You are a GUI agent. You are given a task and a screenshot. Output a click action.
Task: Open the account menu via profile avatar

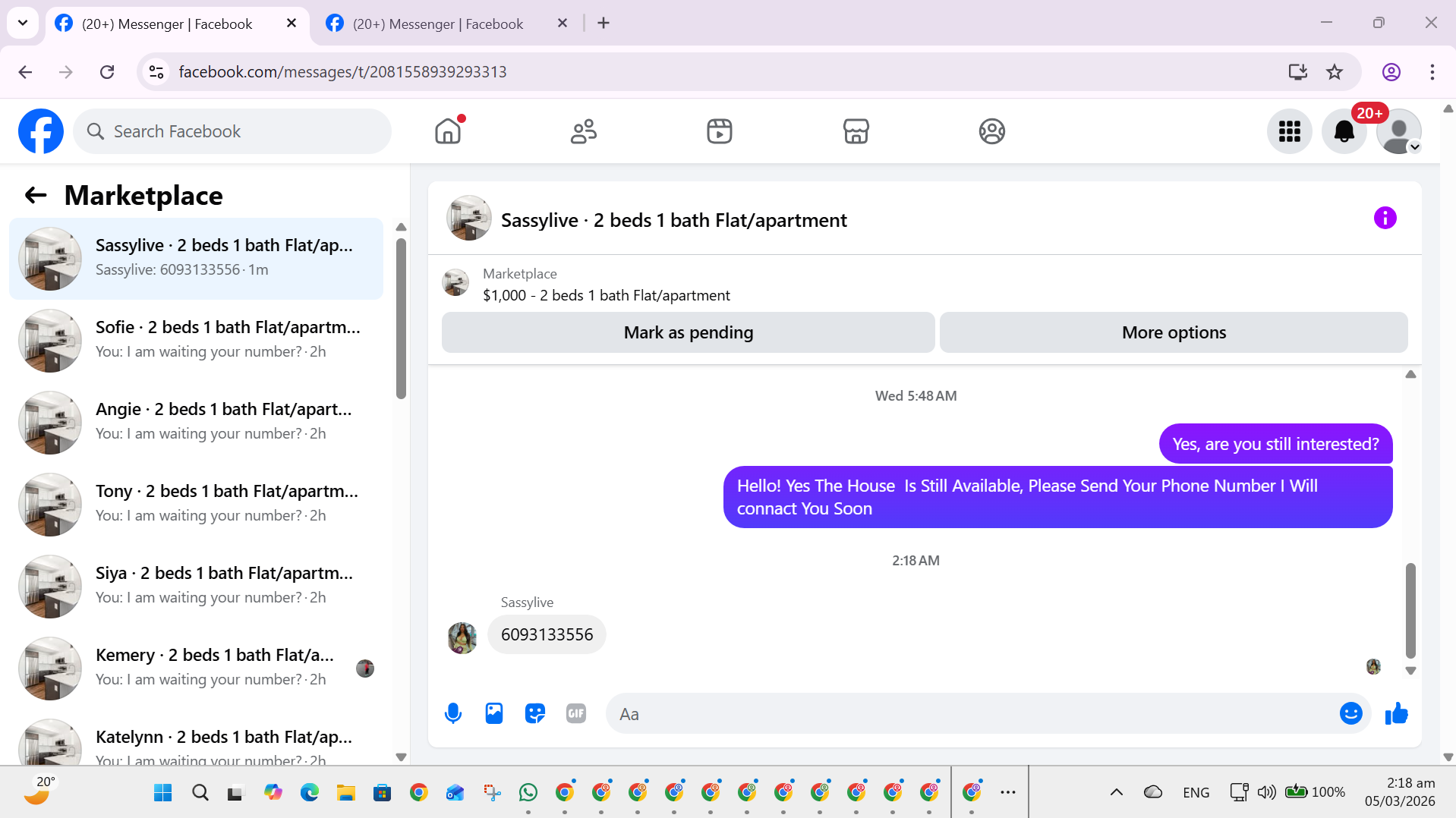point(1398,131)
